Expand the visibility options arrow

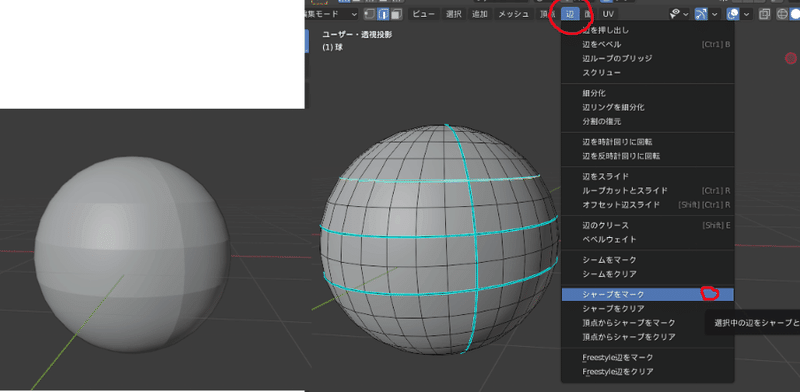(686, 14)
